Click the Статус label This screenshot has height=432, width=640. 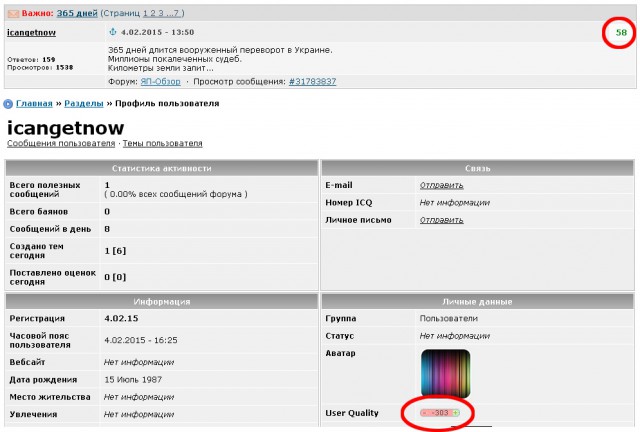click(340, 336)
